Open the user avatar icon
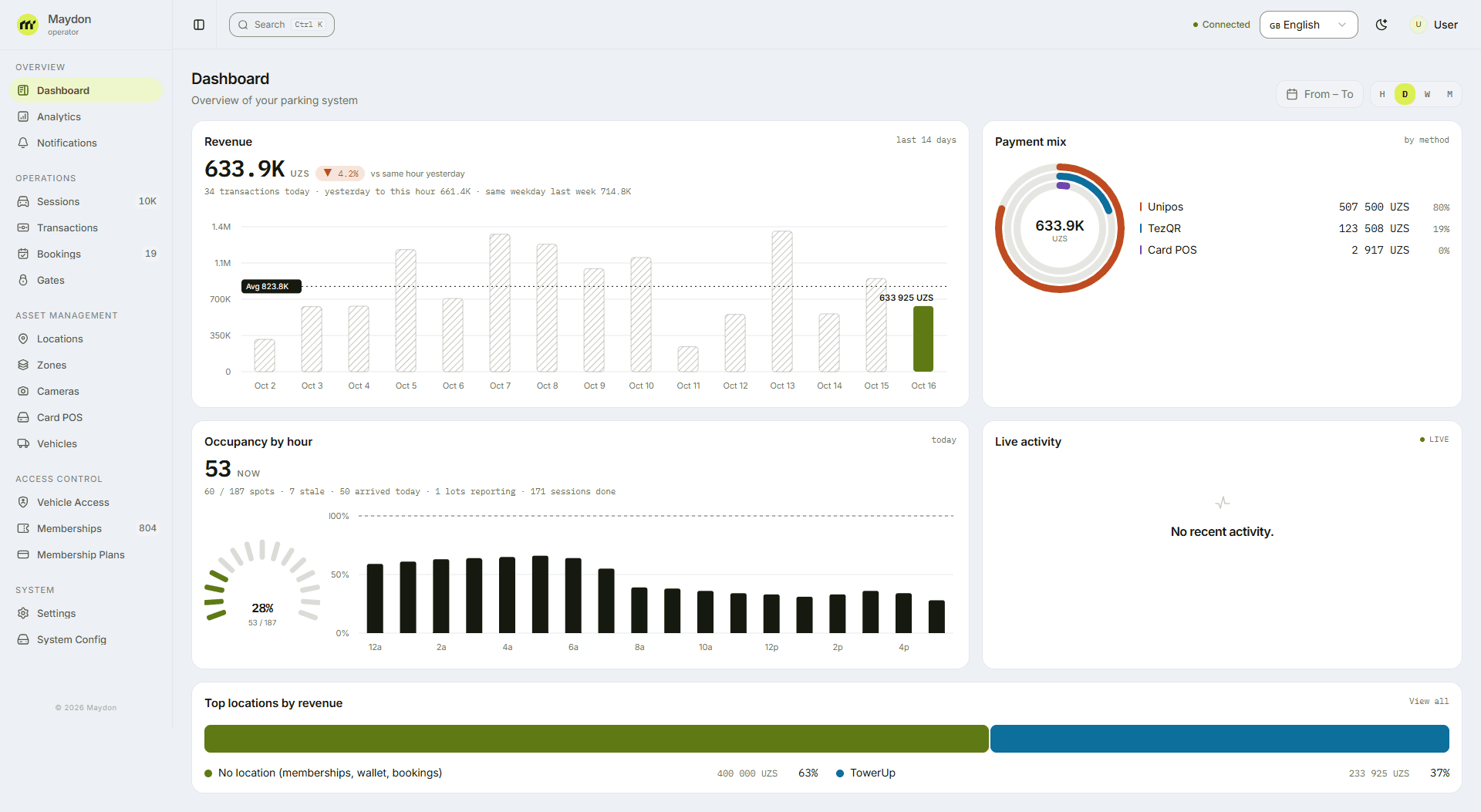1481x812 pixels. tap(1418, 25)
